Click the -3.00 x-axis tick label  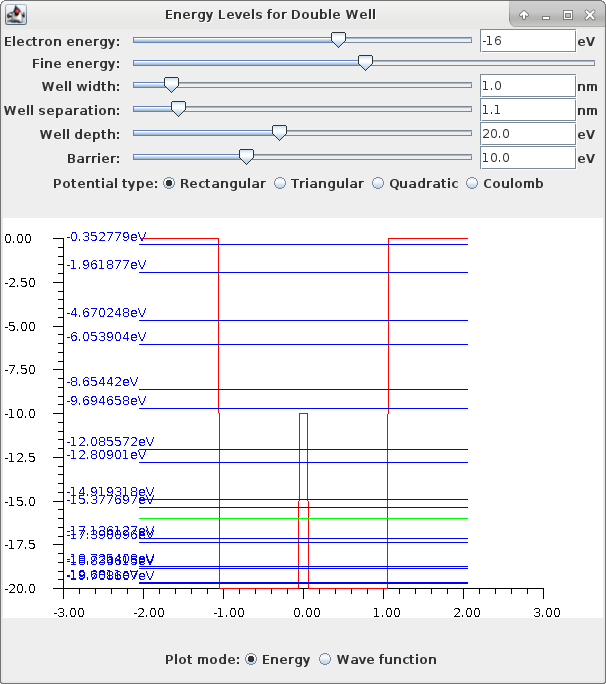point(69,612)
